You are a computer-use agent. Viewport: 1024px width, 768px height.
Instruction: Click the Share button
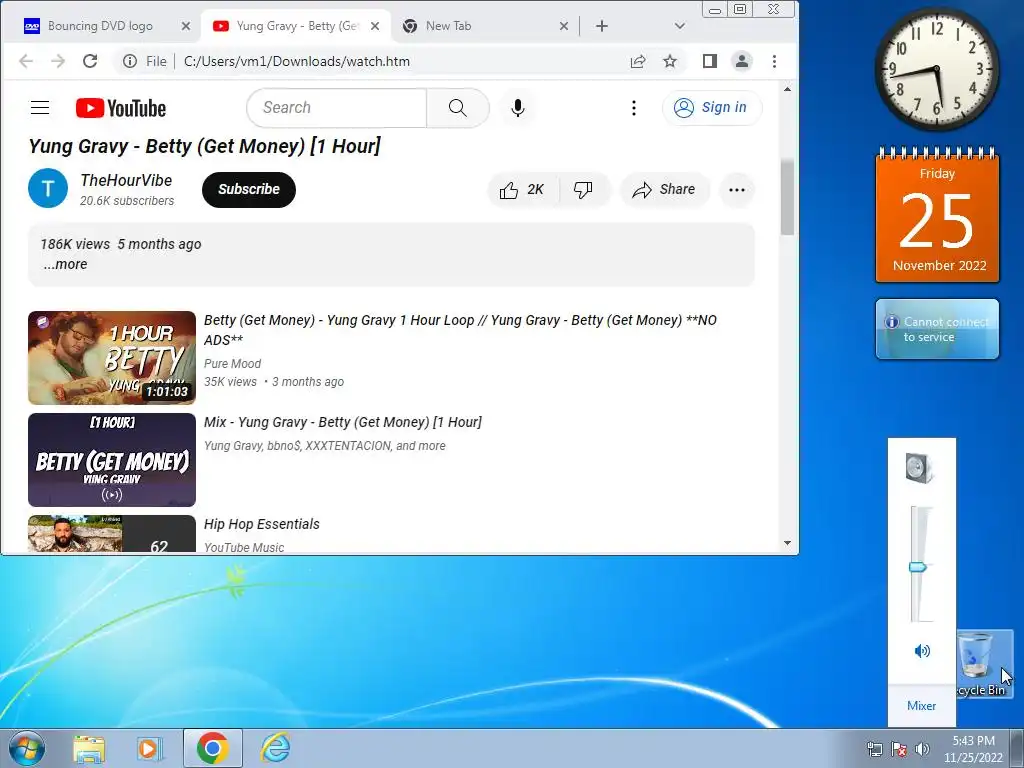click(664, 190)
